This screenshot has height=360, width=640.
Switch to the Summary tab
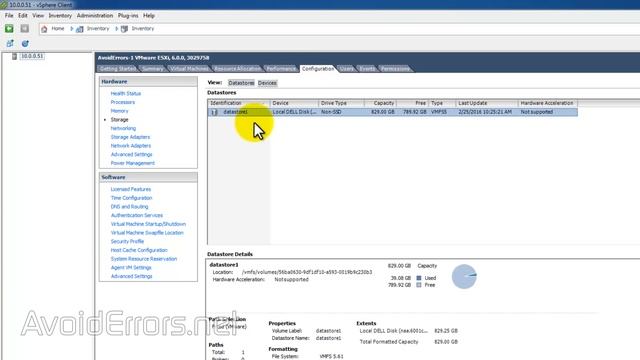point(152,69)
